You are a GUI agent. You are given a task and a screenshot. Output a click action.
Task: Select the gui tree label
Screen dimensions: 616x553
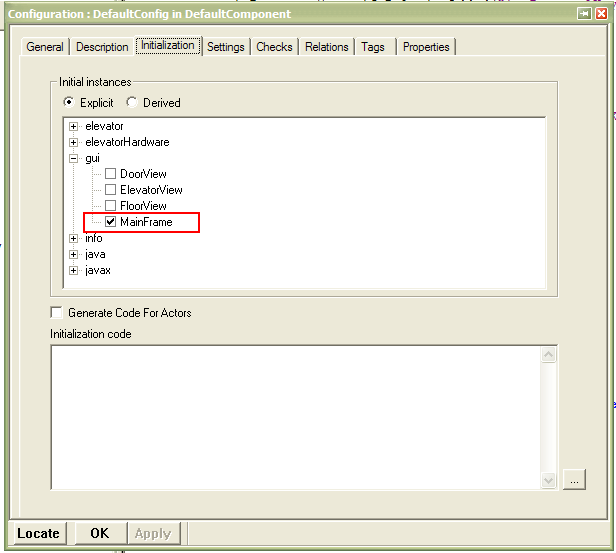click(x=92, y=158)
